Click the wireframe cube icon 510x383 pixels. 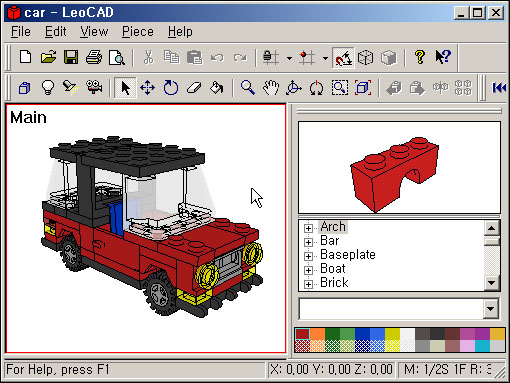366,57
